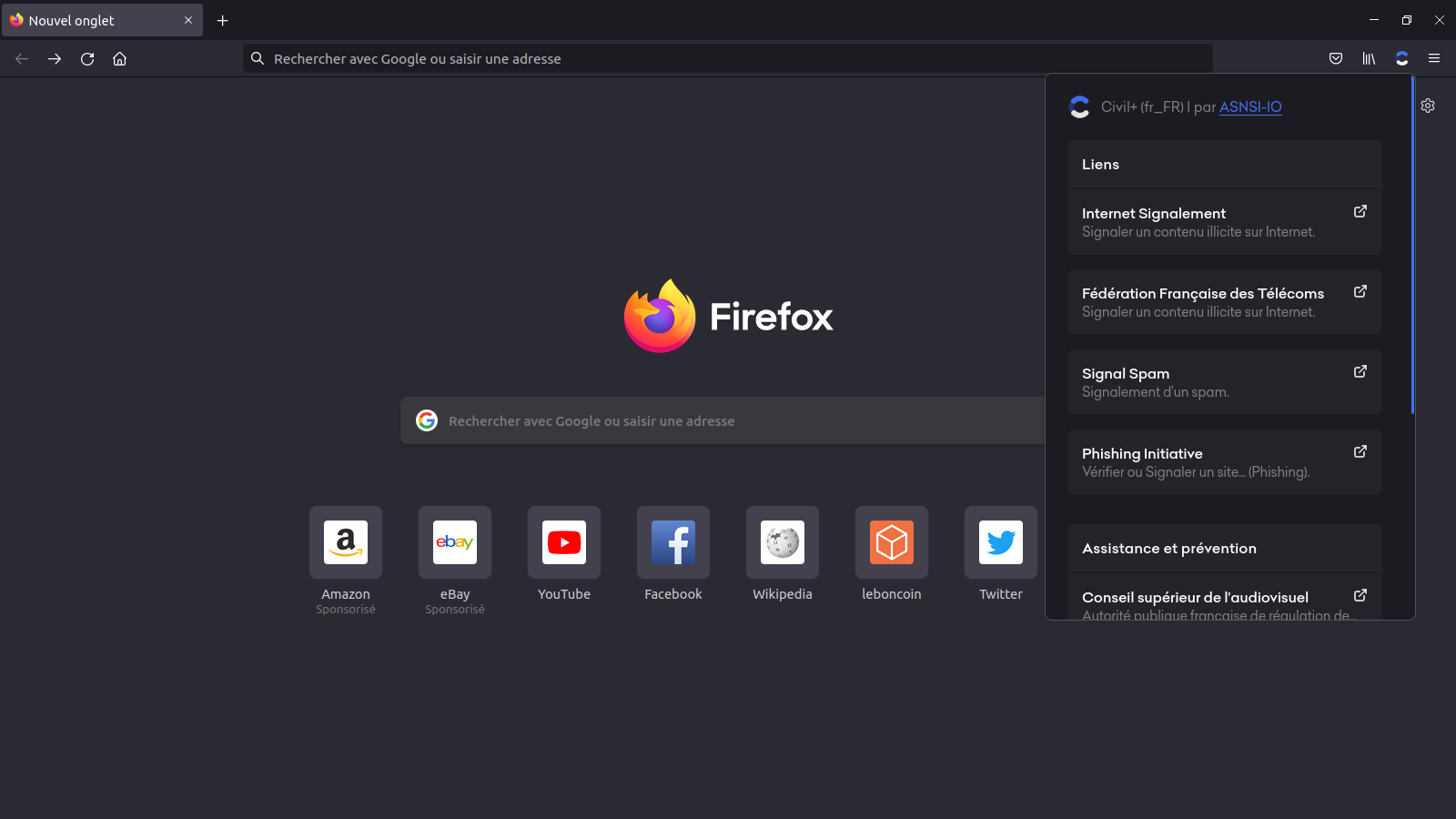The width and height of the screenshot is (1456, 819).
Task: Reload the current page
Action: [87, 58]
